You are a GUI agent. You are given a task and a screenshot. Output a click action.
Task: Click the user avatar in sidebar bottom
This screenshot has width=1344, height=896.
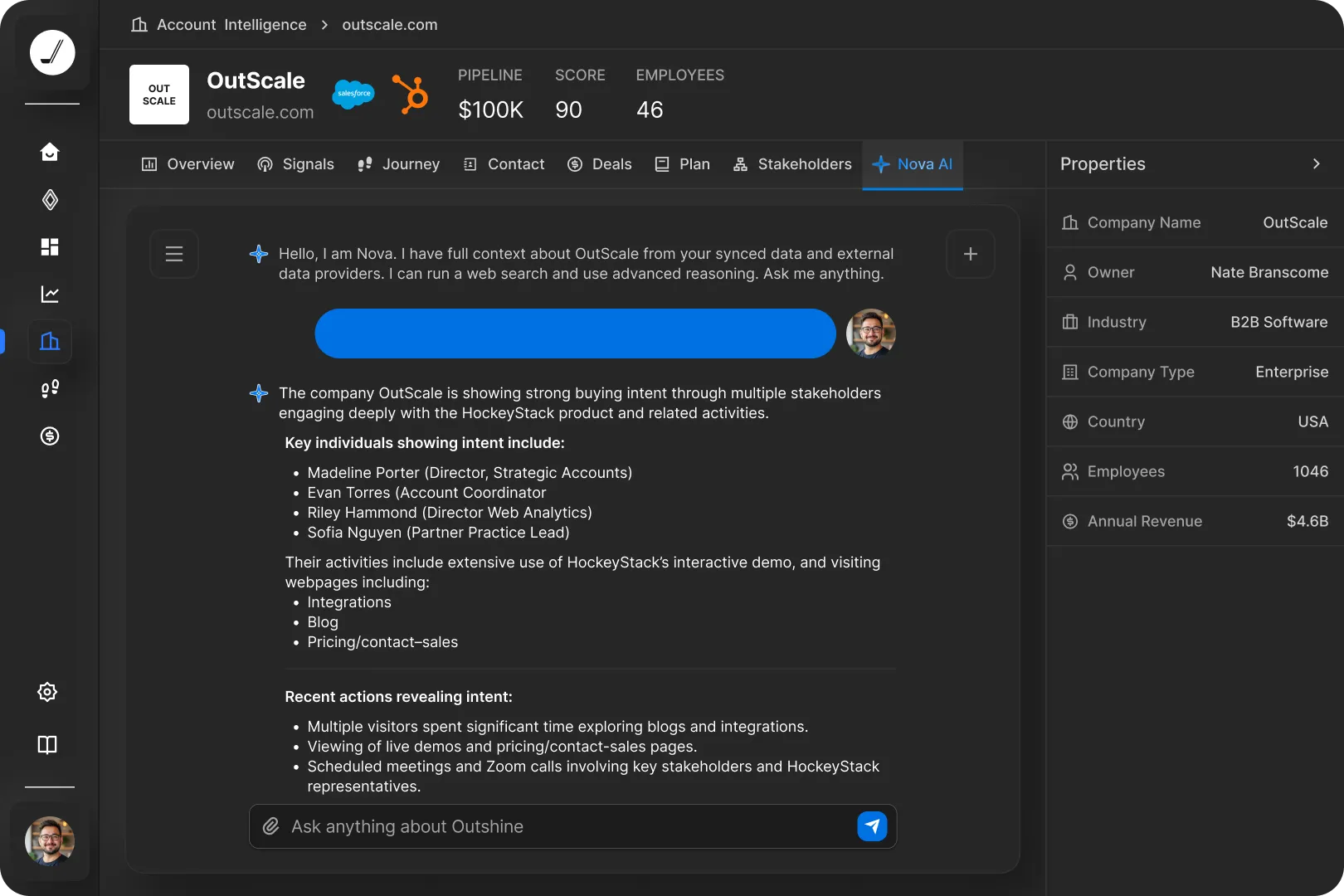coord(50,840)
